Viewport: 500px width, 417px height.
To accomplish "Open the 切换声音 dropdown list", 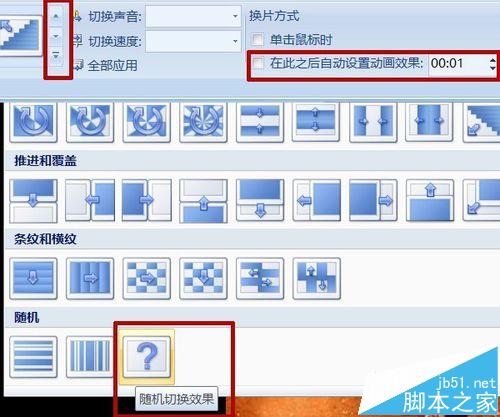I will (x=235, y=16).
